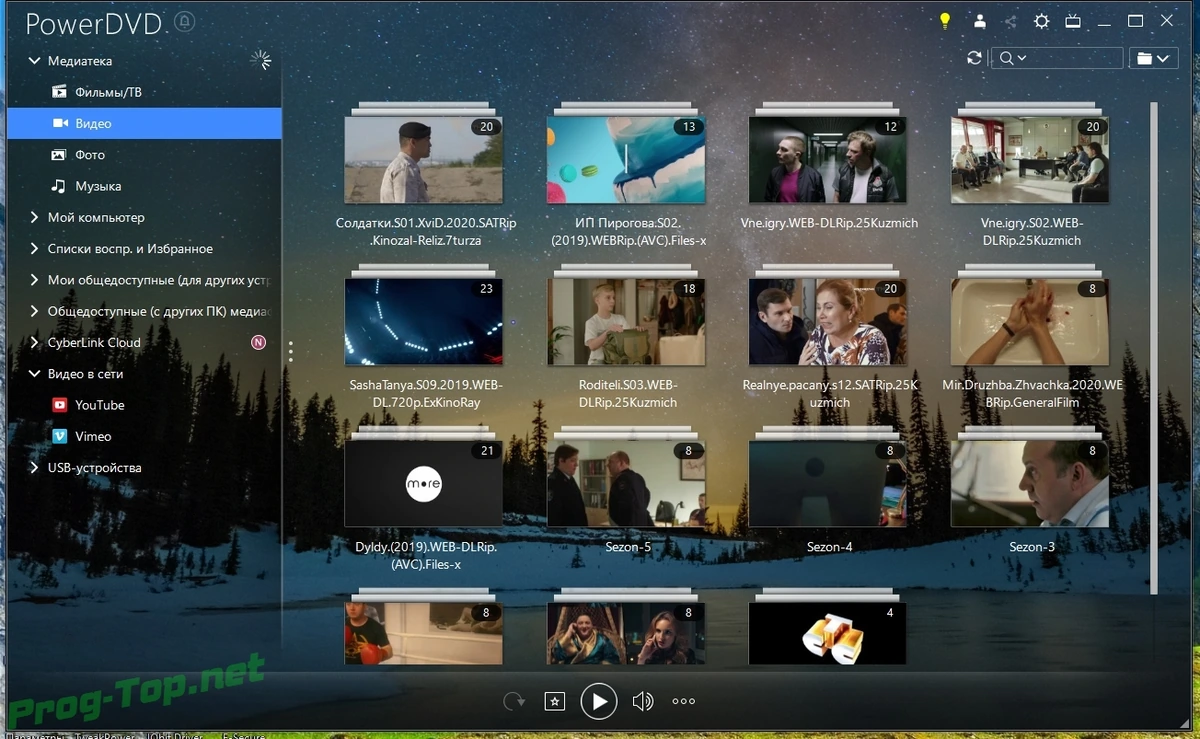The image size is (1200, 739).
Task: Open the THT logo folder with 4 items
Action: [x=828, y=634]
